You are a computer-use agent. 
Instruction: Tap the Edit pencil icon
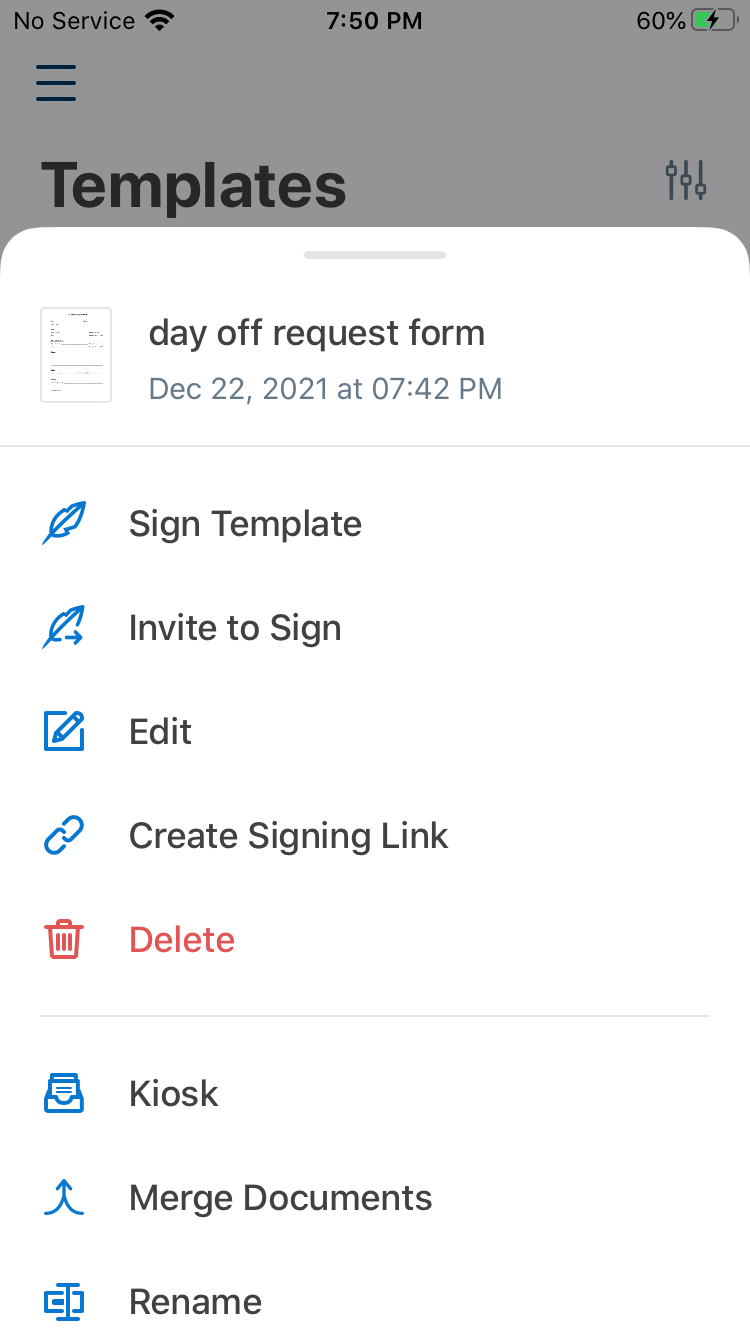pos(64,732)
